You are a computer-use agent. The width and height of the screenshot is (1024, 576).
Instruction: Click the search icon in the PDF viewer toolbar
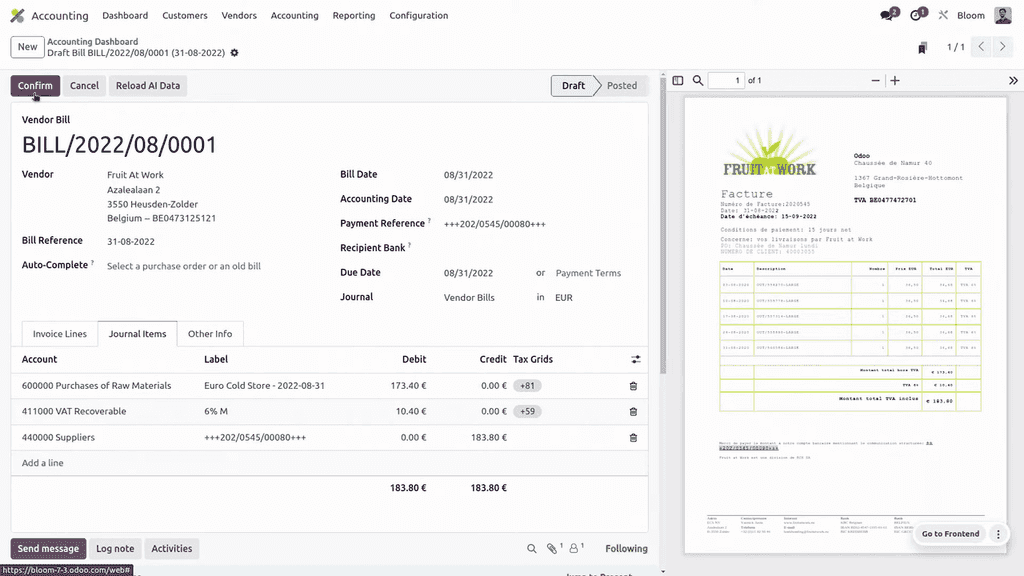coord(698,81)
